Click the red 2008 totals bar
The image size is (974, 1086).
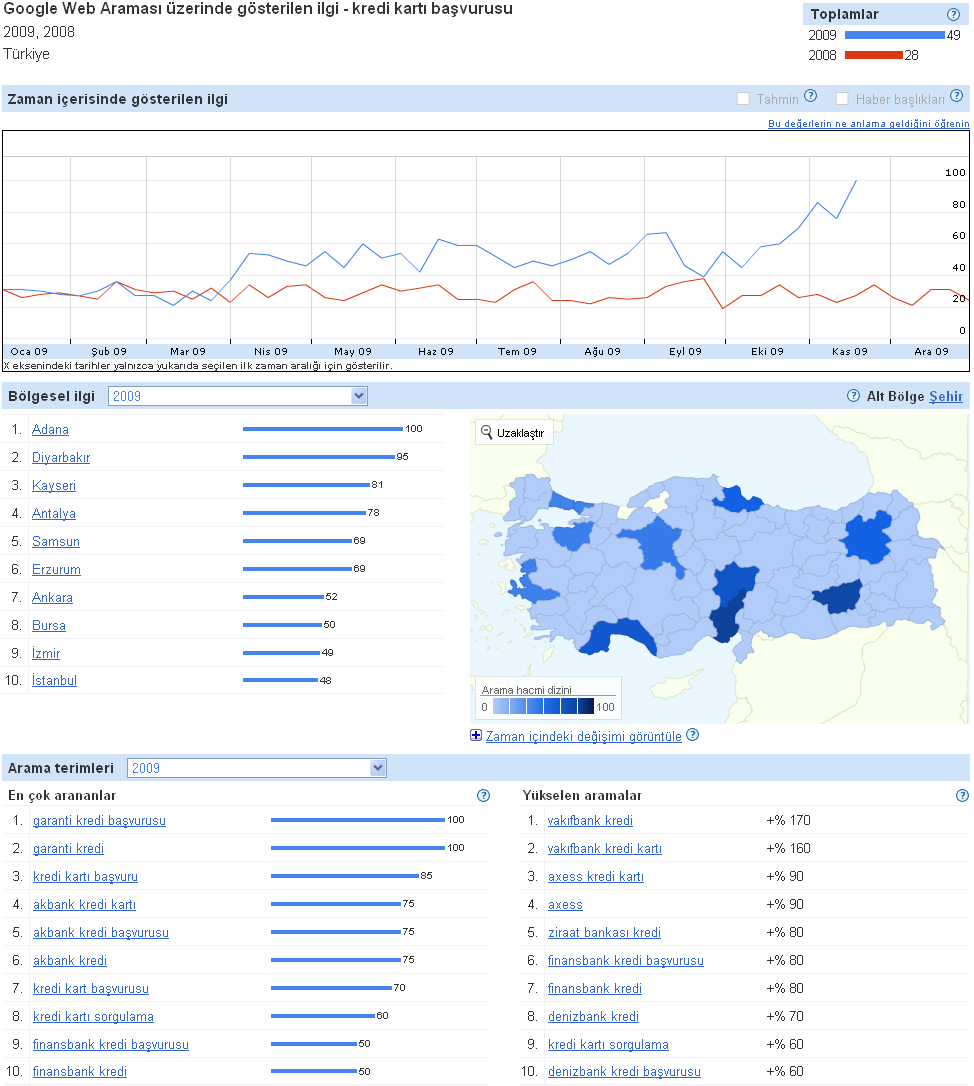[874, 55]
